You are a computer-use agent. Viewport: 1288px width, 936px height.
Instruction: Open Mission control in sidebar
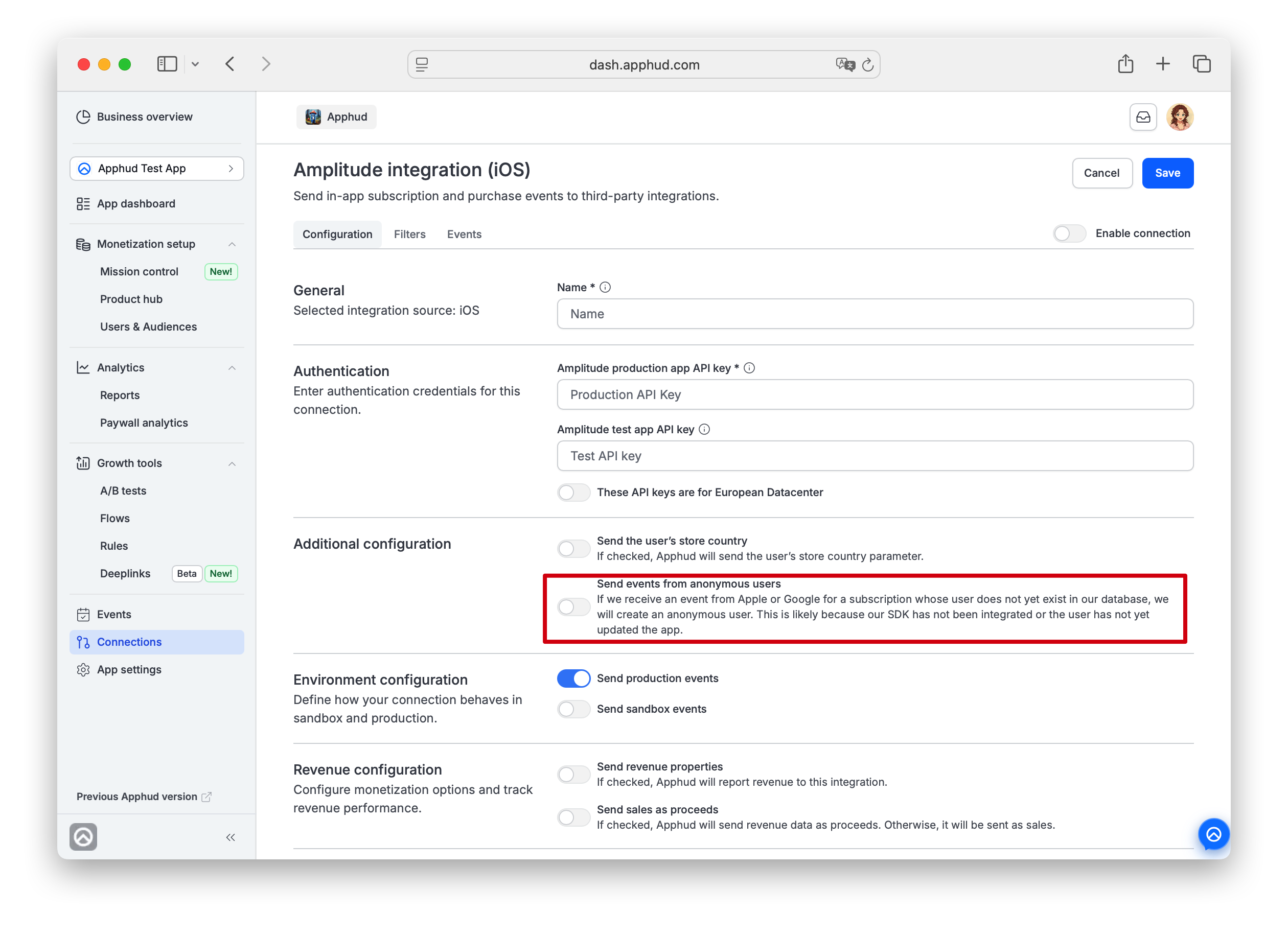pos(139,271)
